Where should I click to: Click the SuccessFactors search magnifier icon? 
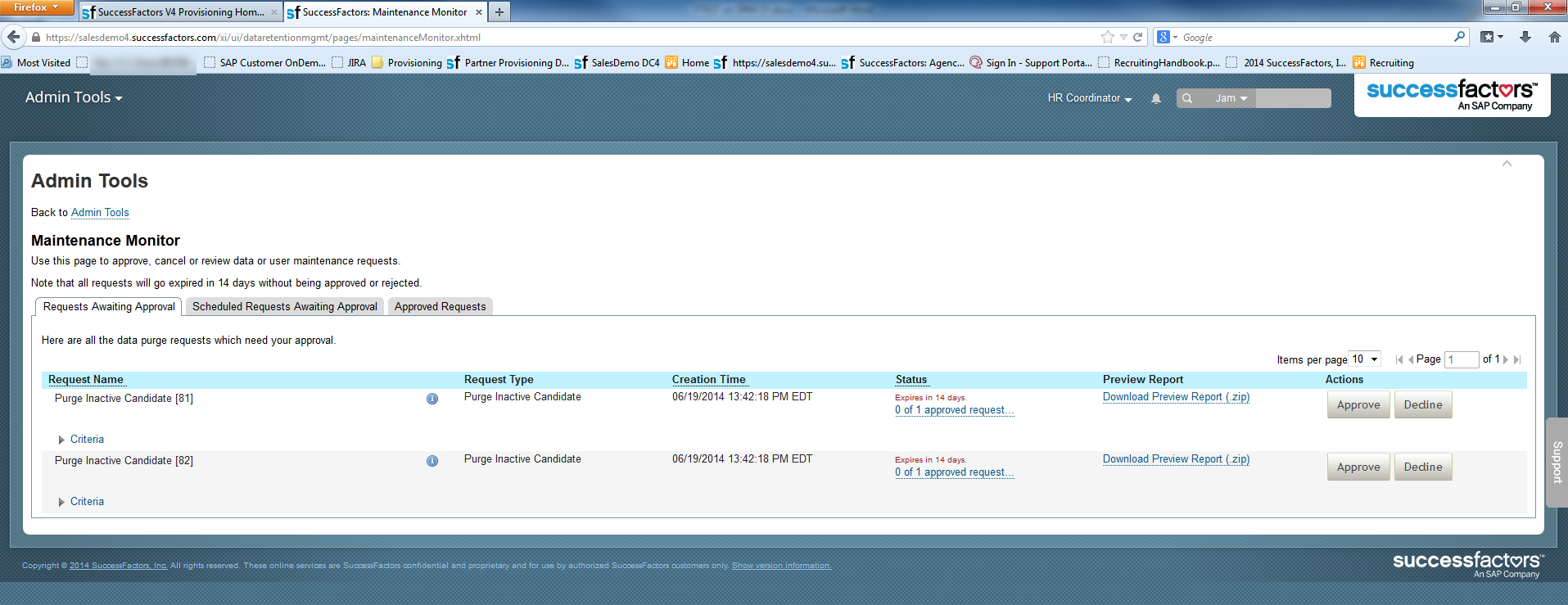click(1187, 98)
